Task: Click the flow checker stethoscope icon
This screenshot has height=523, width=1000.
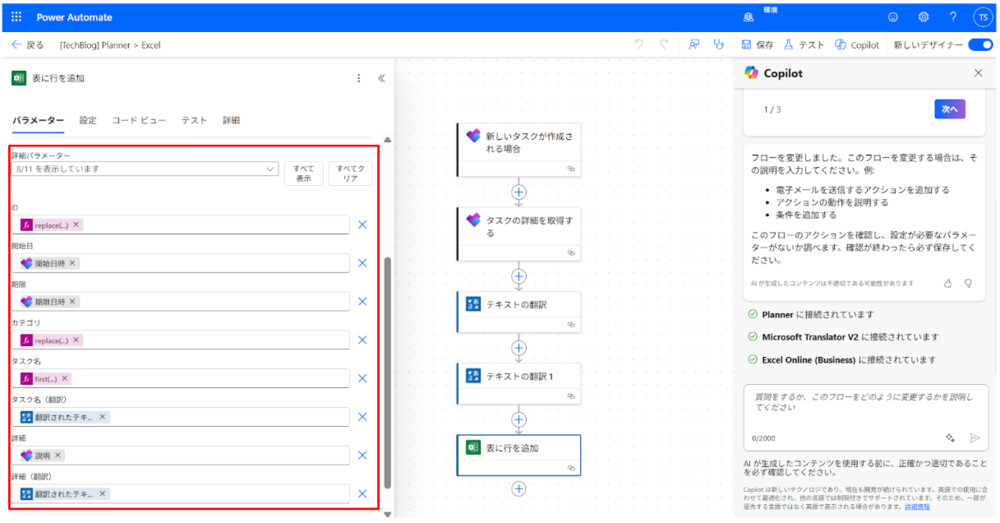Action: [718, 45]
